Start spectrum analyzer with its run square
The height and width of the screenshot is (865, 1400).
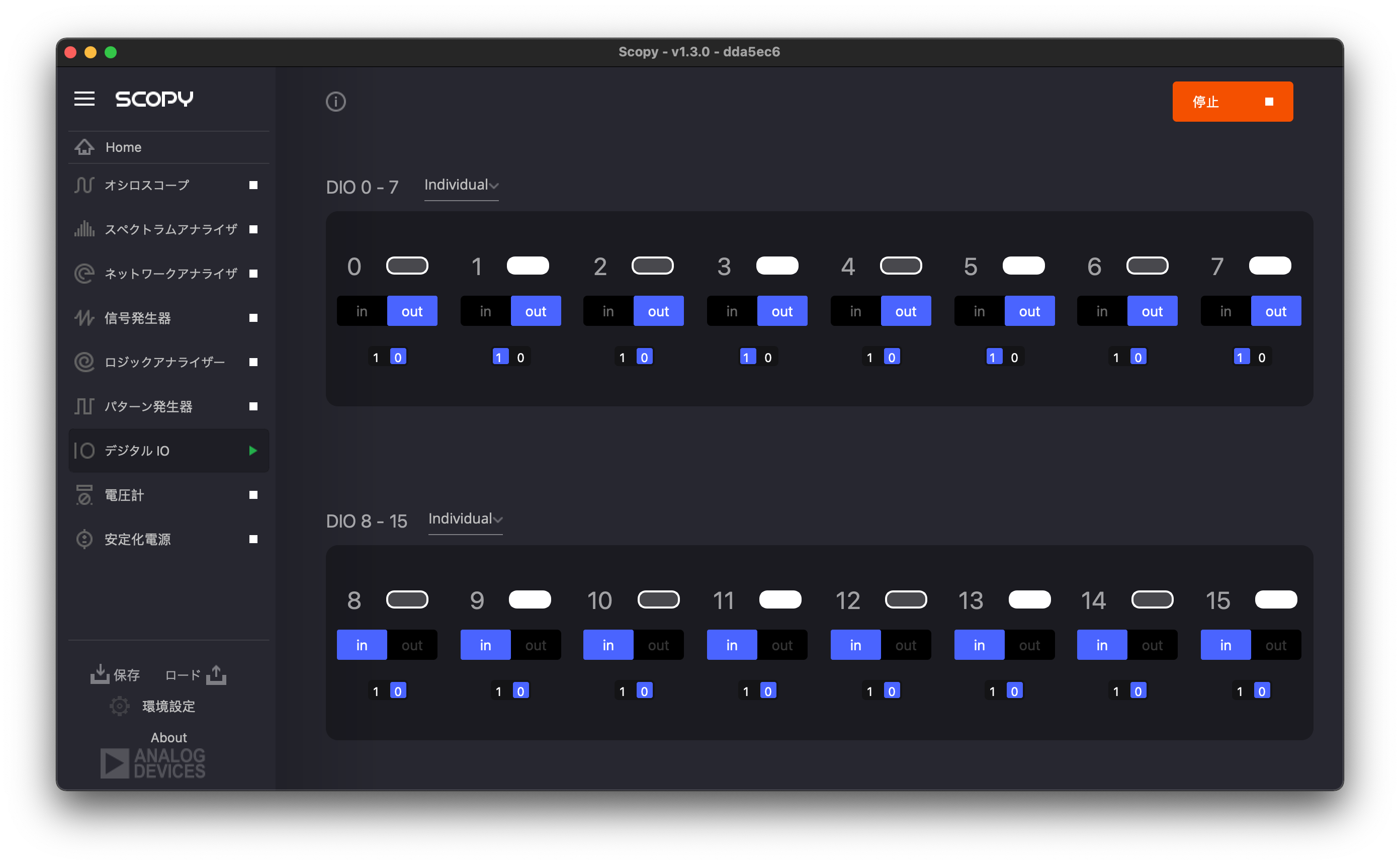[x=253, y=229]
